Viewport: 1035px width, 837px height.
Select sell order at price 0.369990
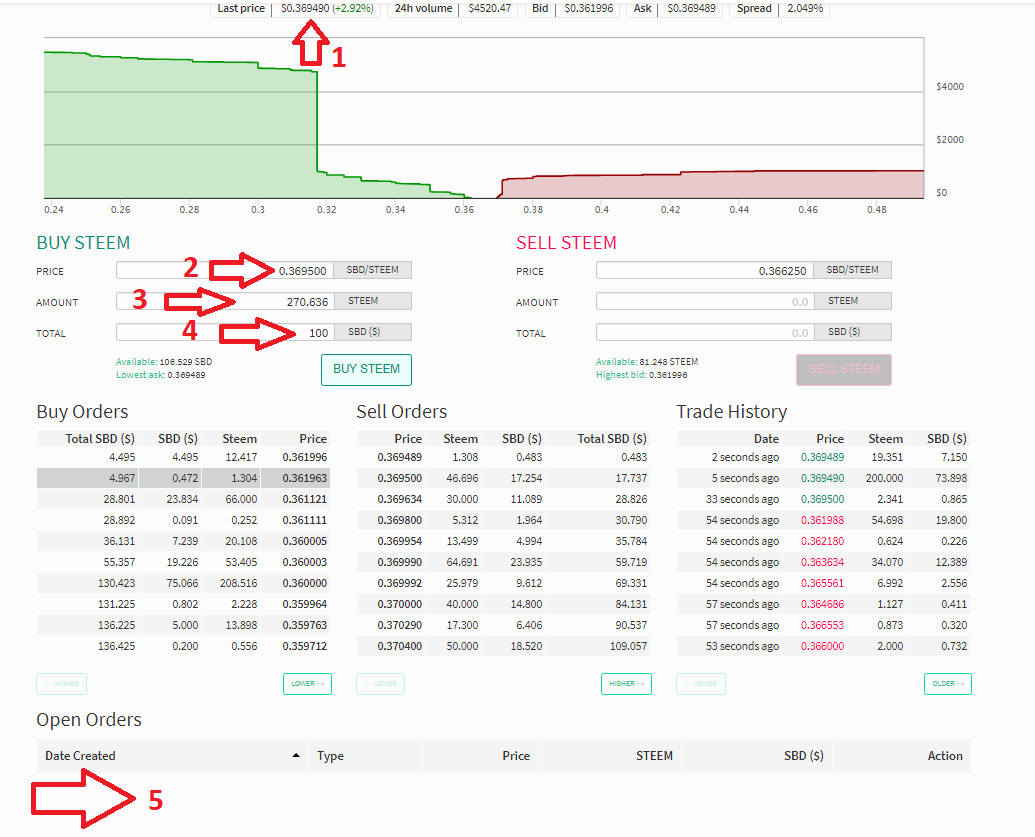[x=503, y=562]
